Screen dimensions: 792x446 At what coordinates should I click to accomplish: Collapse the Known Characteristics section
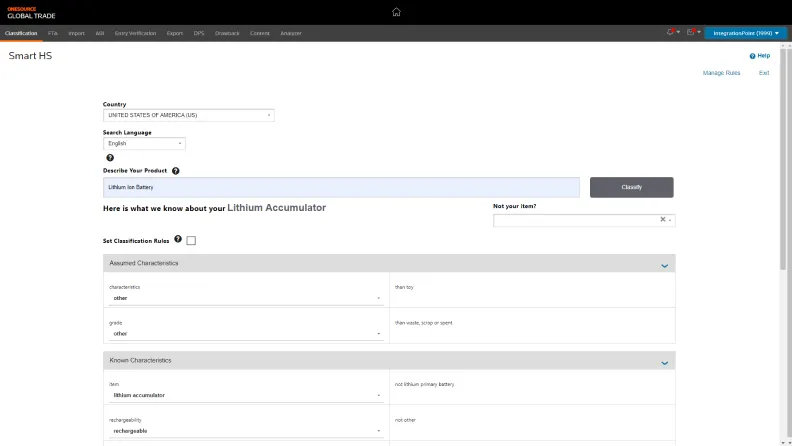[x=664, y=362]
